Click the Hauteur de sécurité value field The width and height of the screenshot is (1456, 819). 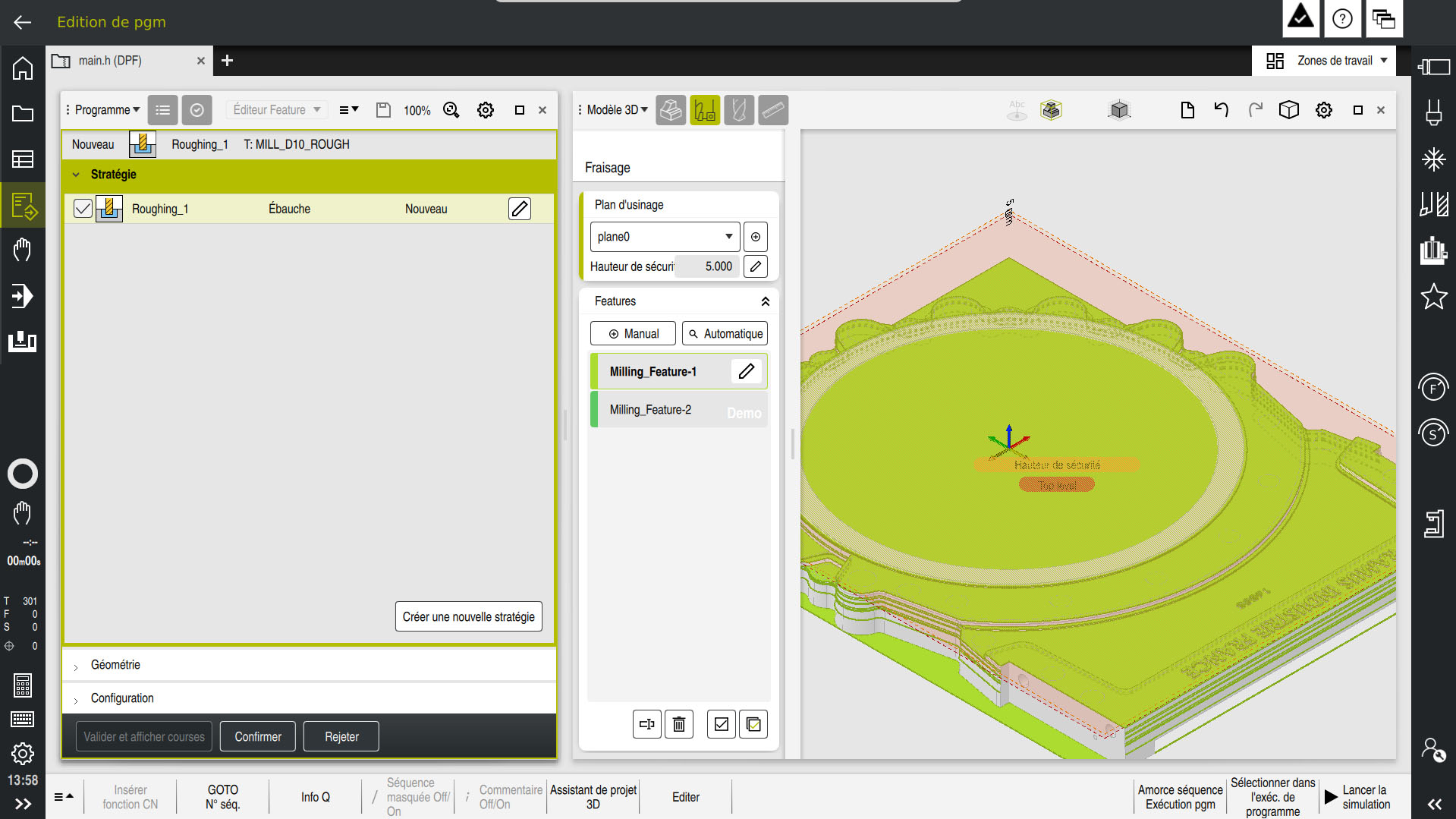tap(709, 266)
